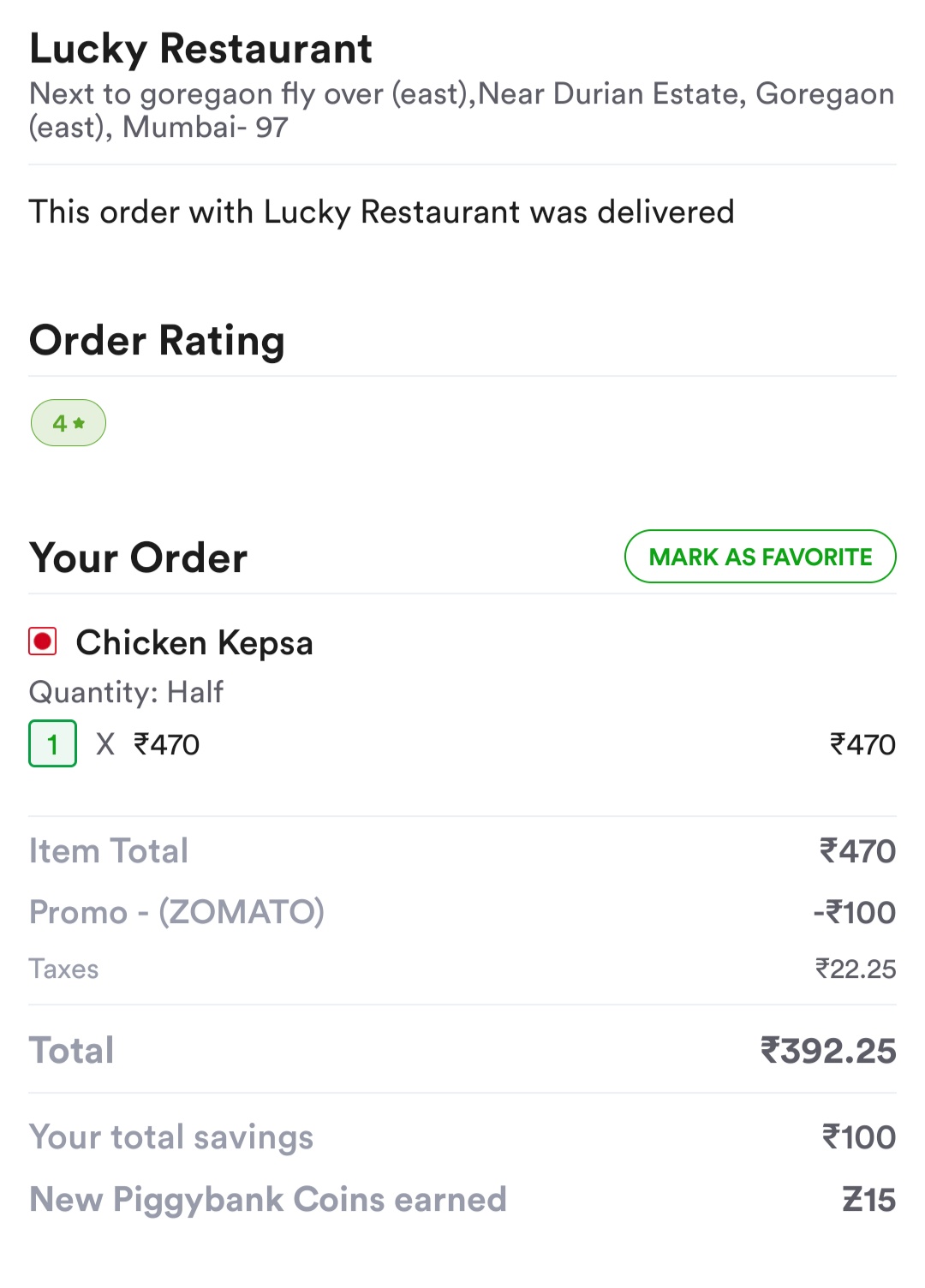The width and height of the screenshot is (925, 1288).
Task: Tap the restaurant address in Goregaon
Action: click(461, 110)
